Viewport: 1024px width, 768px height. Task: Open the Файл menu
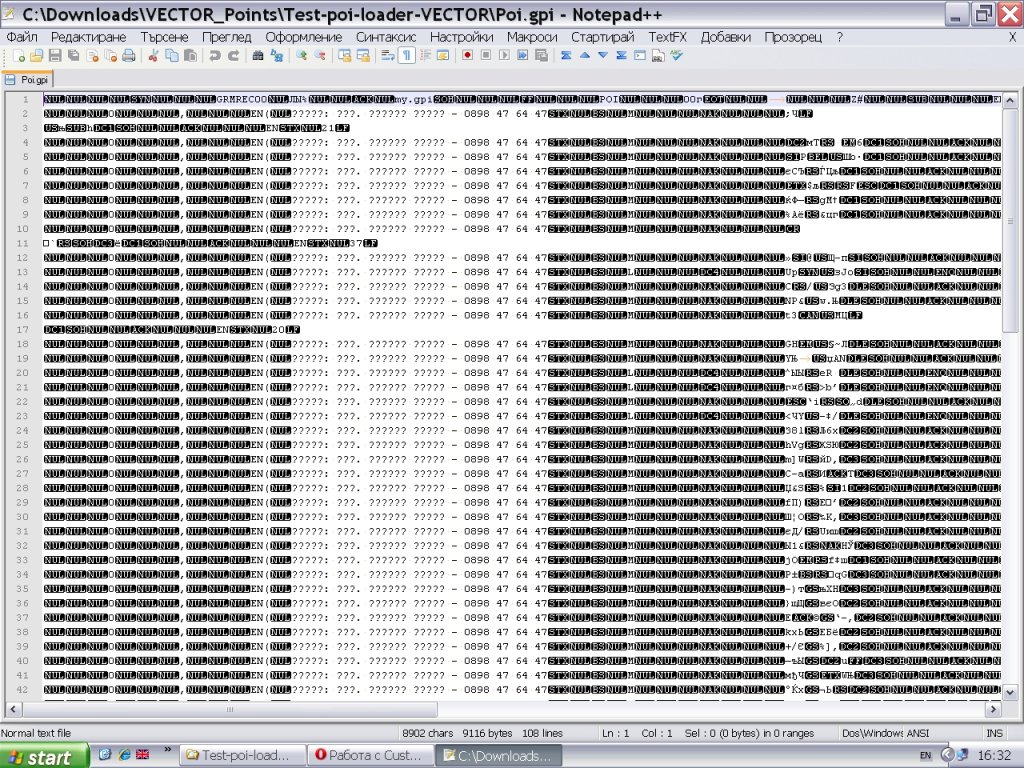coord(22,37)
